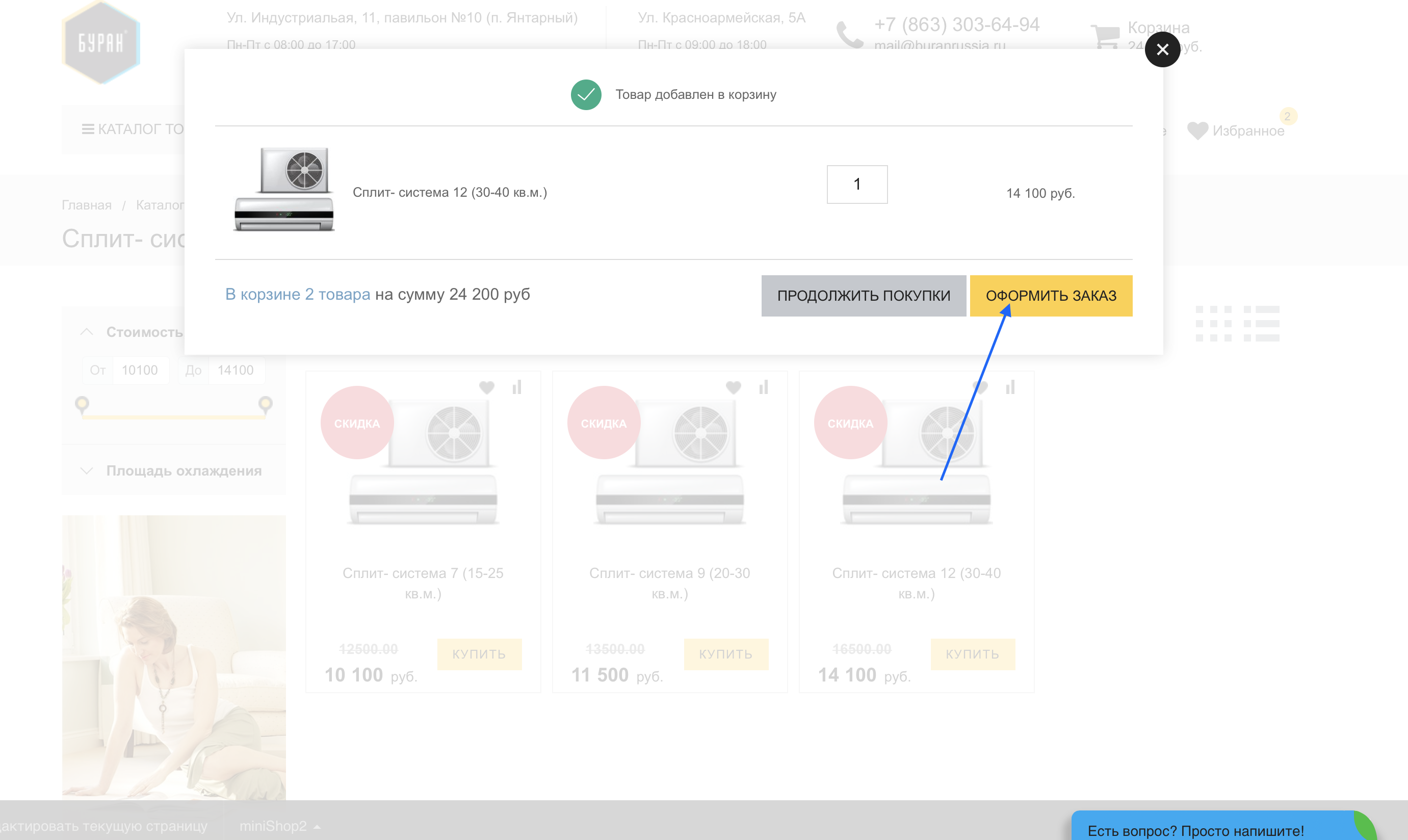Switch to list view layout

(x=1261, y=324)
